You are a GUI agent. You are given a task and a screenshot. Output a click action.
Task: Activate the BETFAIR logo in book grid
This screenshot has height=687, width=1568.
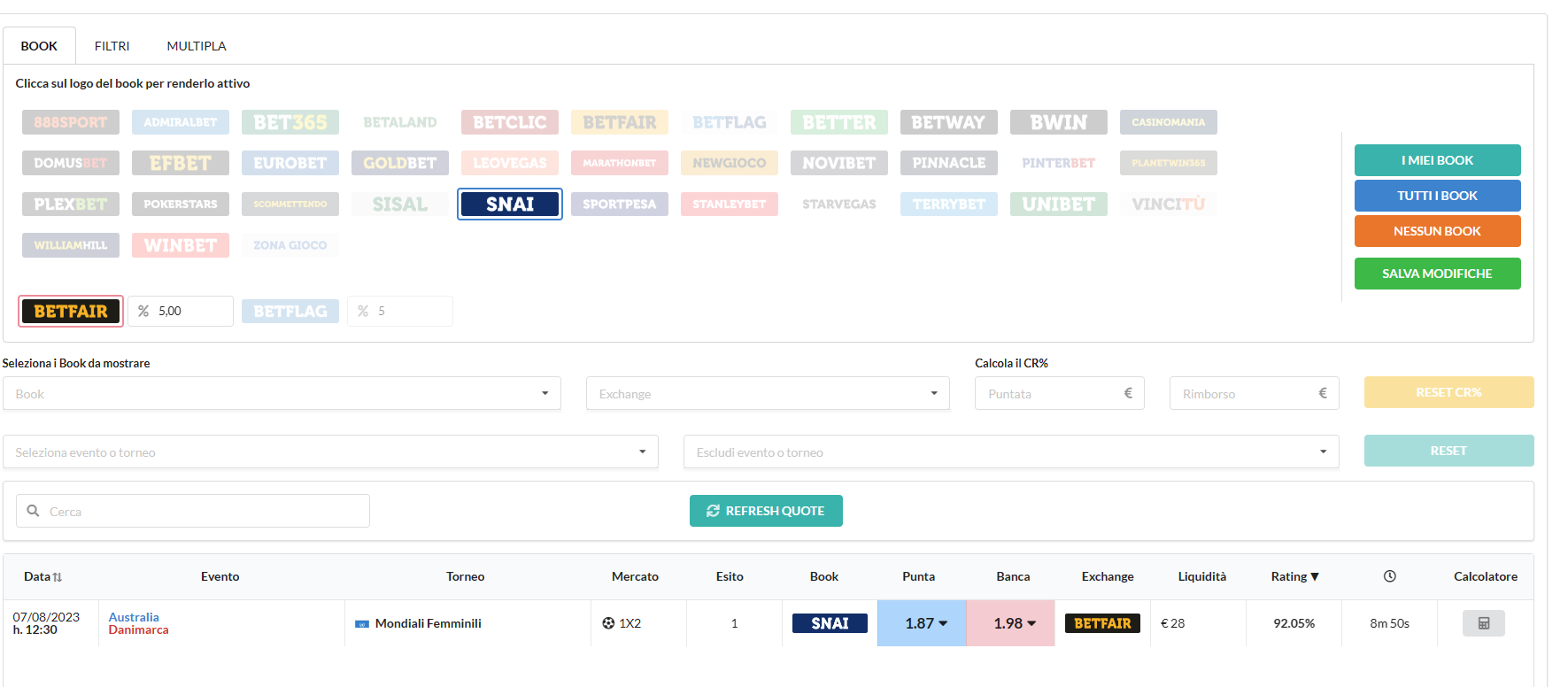coord(620,122)
